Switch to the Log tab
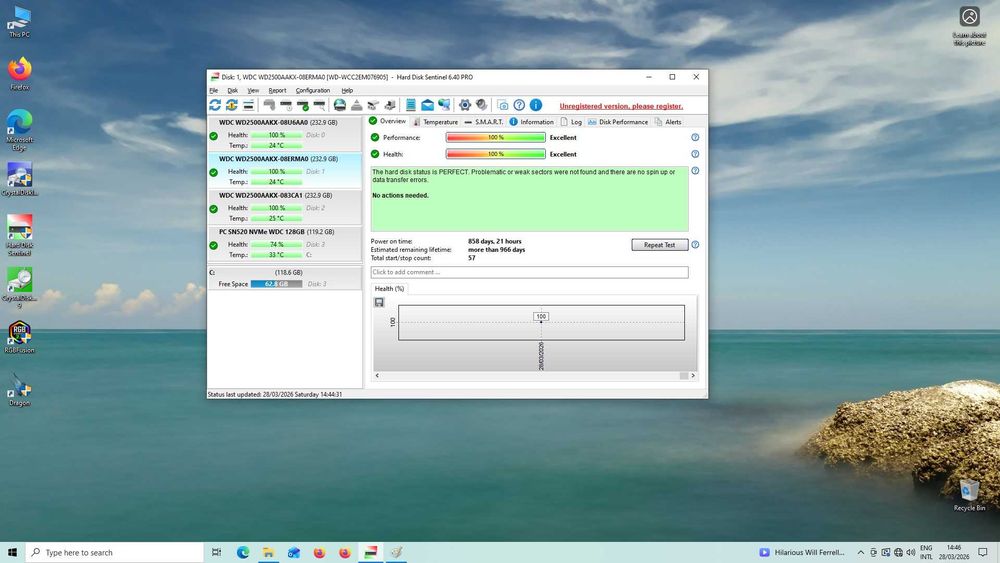 (x=571, y=122)
